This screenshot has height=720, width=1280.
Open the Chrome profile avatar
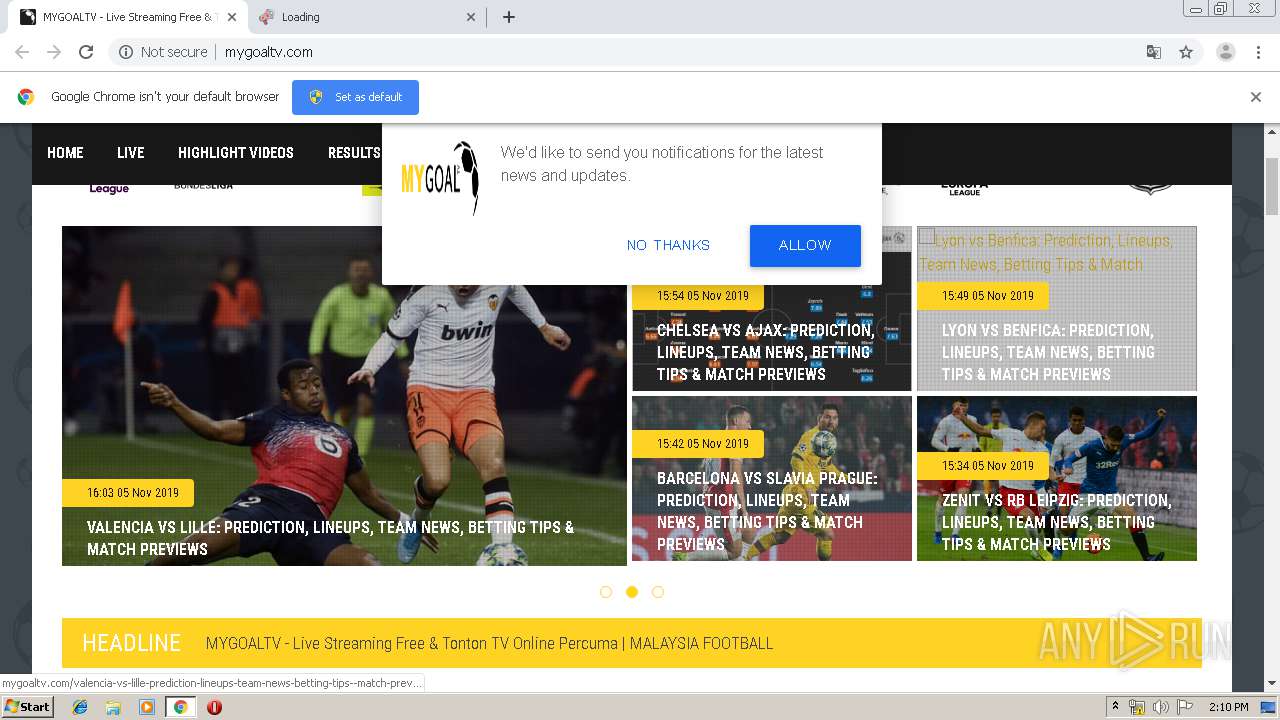(x=1225, y=52)
